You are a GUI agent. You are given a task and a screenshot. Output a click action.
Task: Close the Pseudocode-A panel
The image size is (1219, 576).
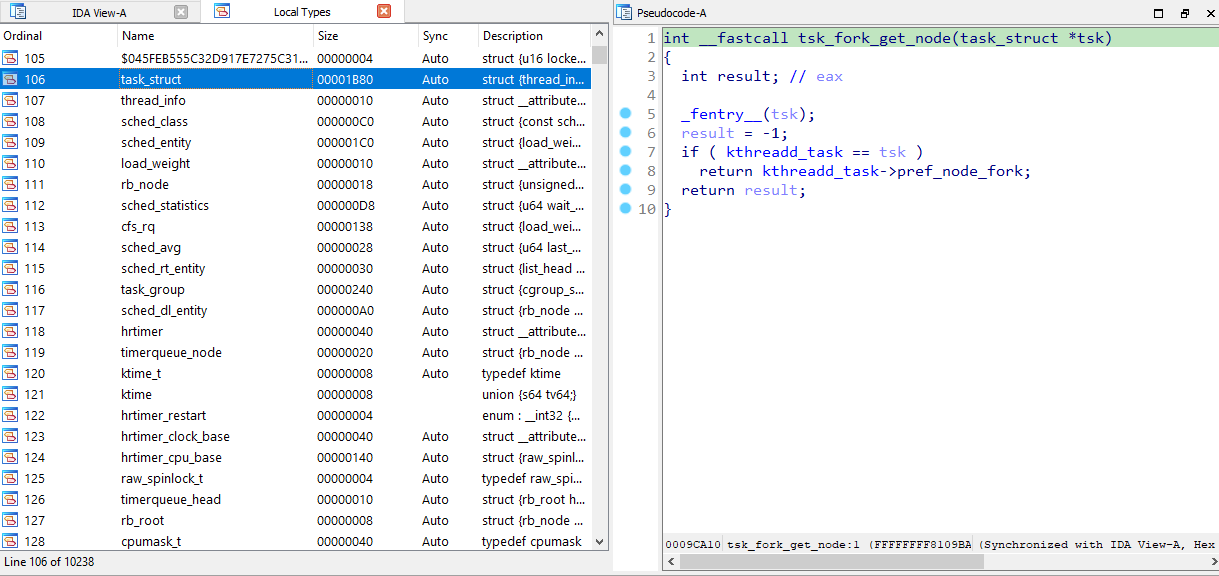tap(1209, 13)
